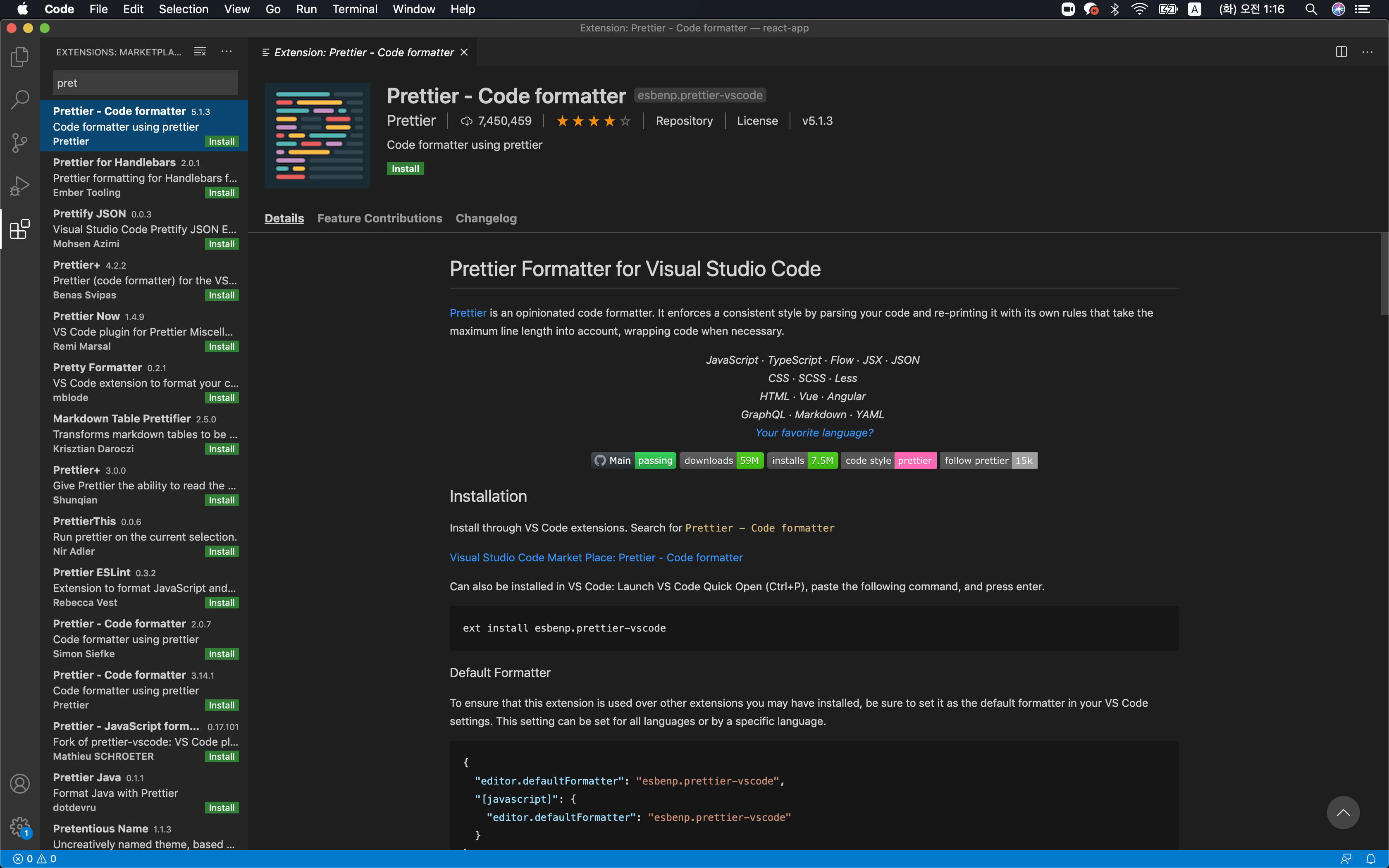
Task: Click the Extensions activity bar icon
Action: pos(19,229)
